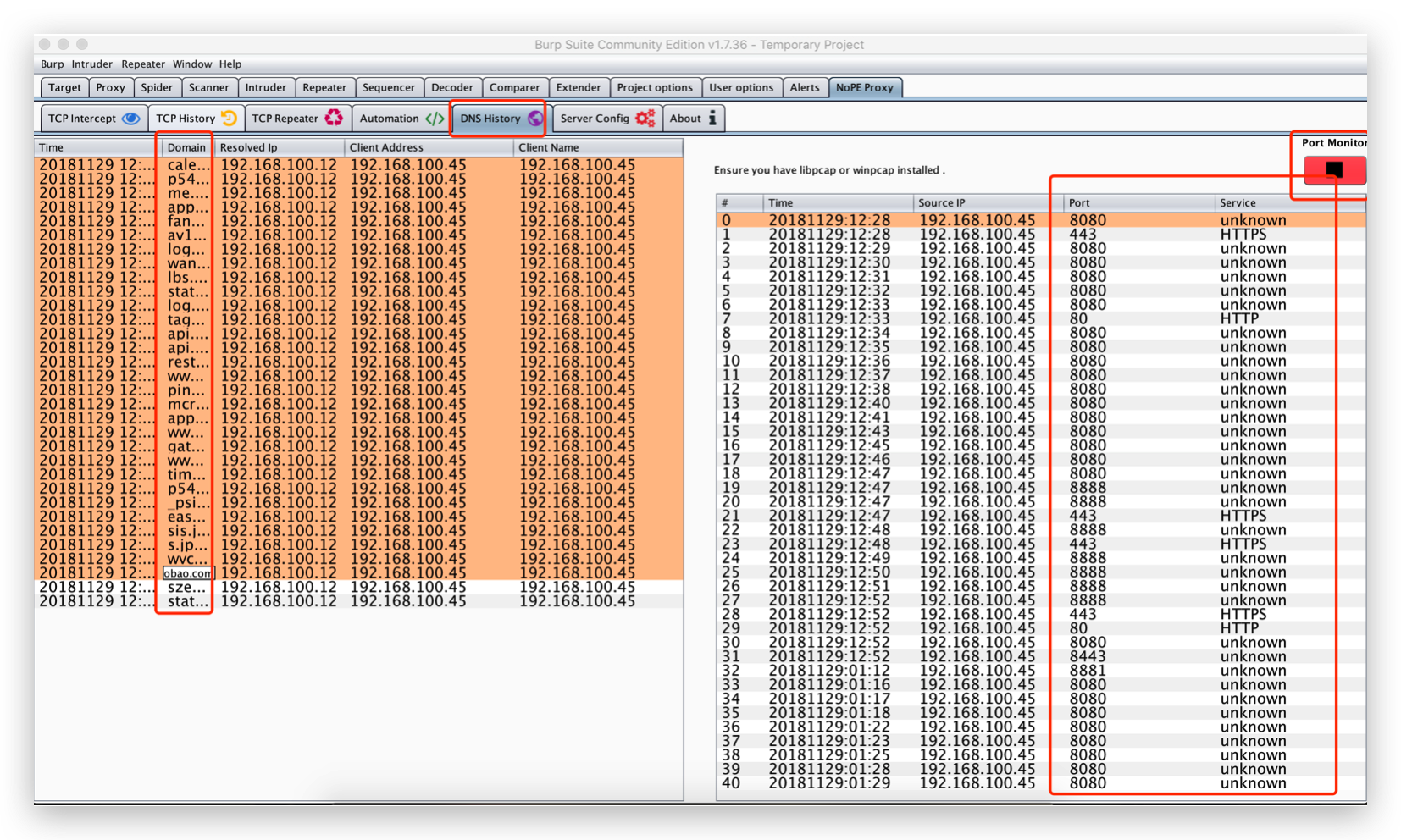Toggle the red Port Monitor stop button

pos(1333,170)
